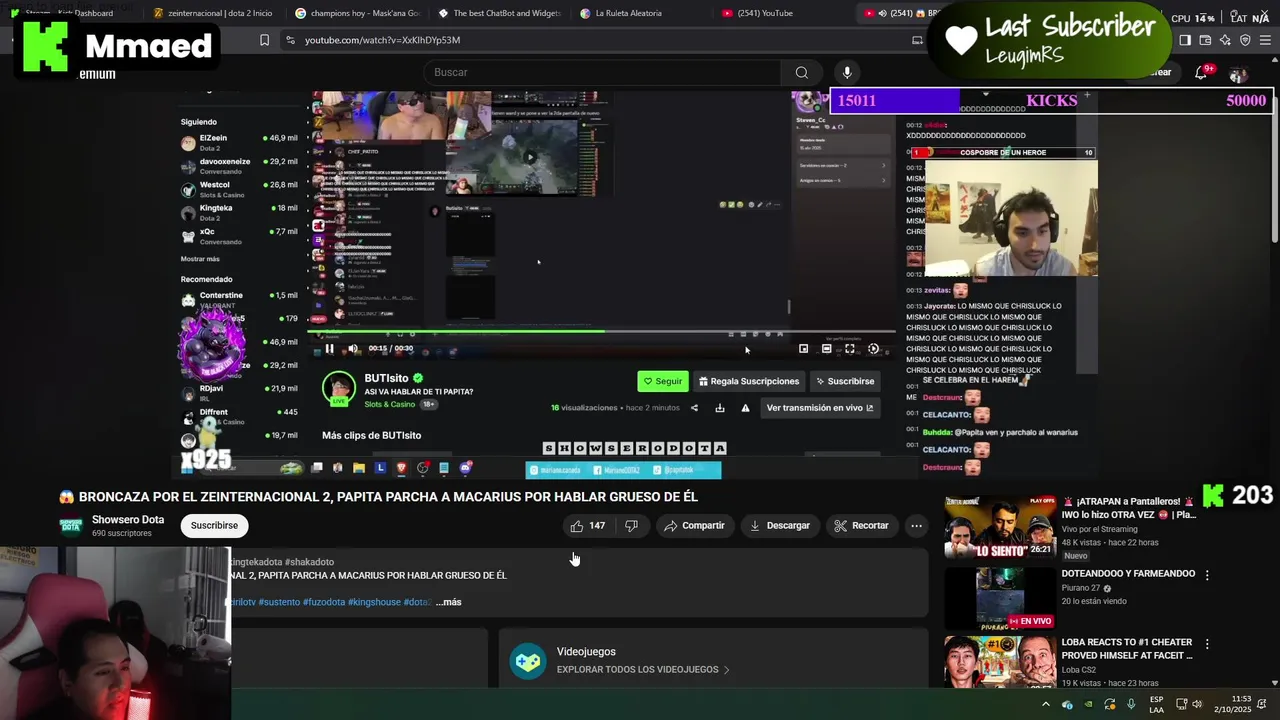Click the green 'Seguir' button
Image resolution: width=1280 pixels, height=720 pixels.
tap(663, 381)
